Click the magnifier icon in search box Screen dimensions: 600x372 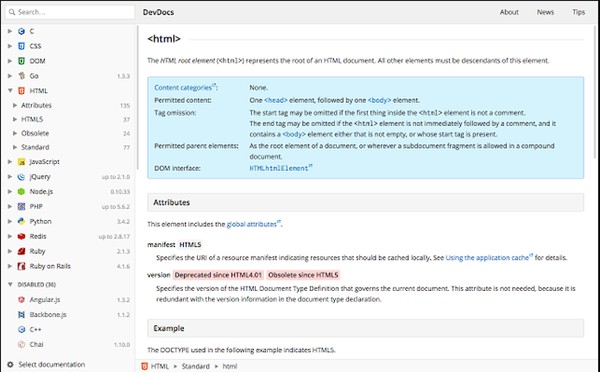[12, 12]
